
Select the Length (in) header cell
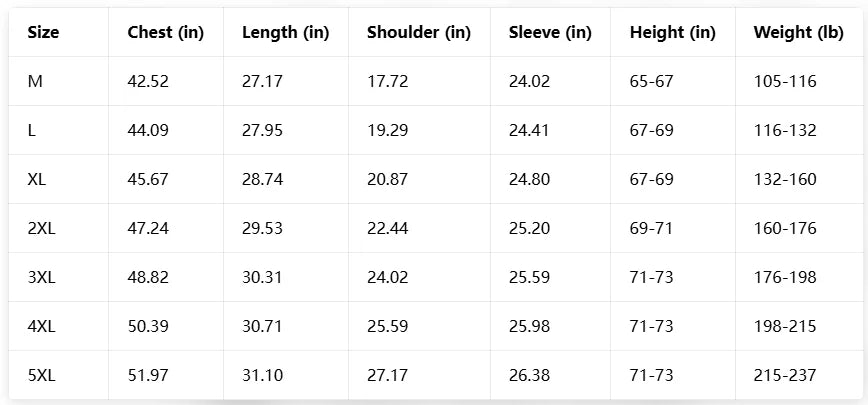coord(285,32)
